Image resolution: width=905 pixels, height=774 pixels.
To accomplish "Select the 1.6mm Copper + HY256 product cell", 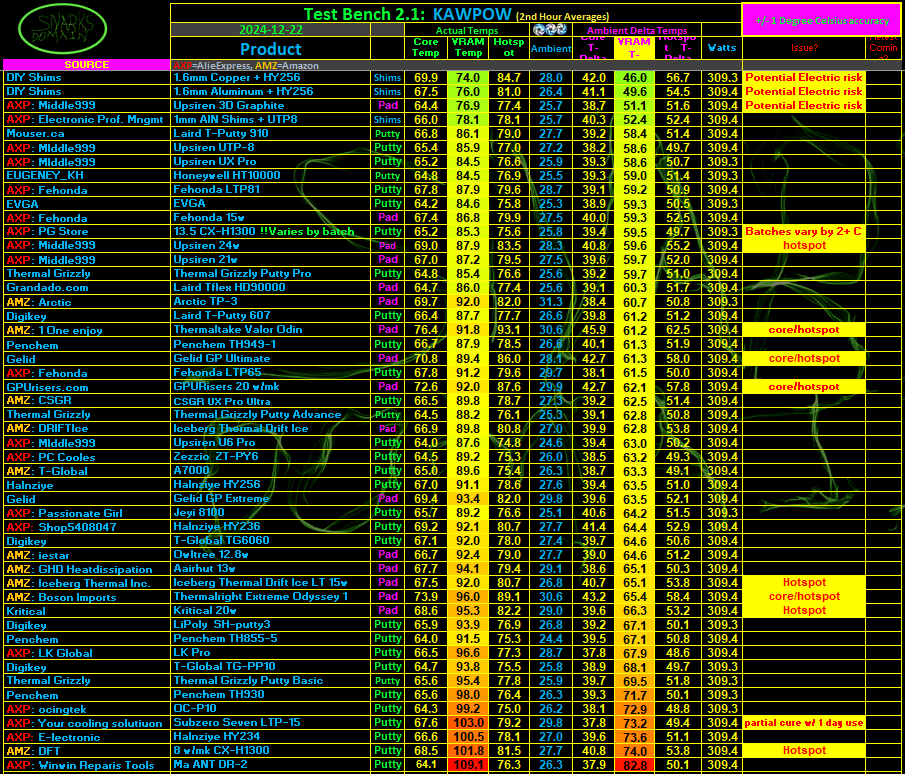I will 271,77.
